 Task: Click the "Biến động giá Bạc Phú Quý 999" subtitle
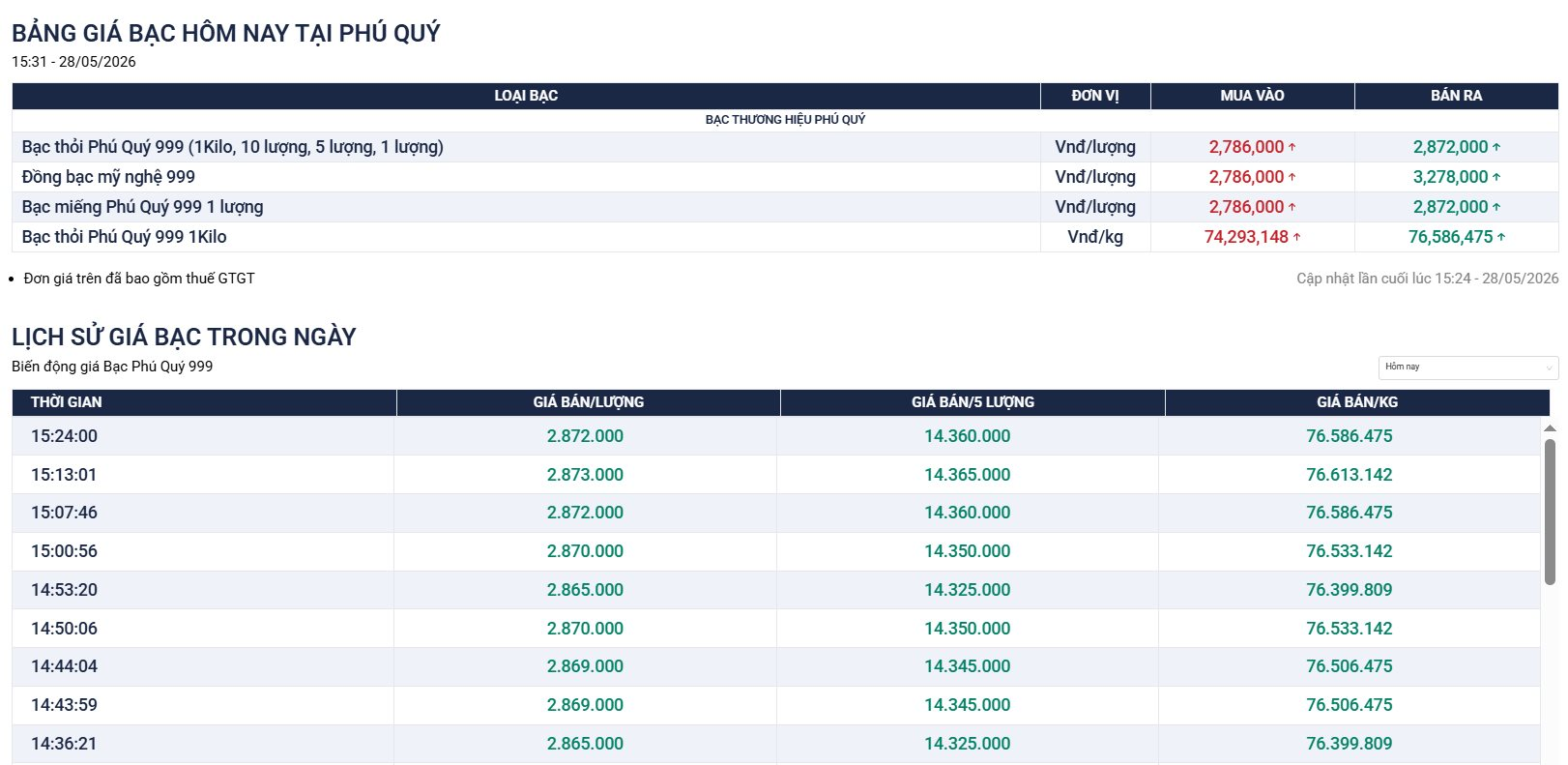tap(112, 367)
